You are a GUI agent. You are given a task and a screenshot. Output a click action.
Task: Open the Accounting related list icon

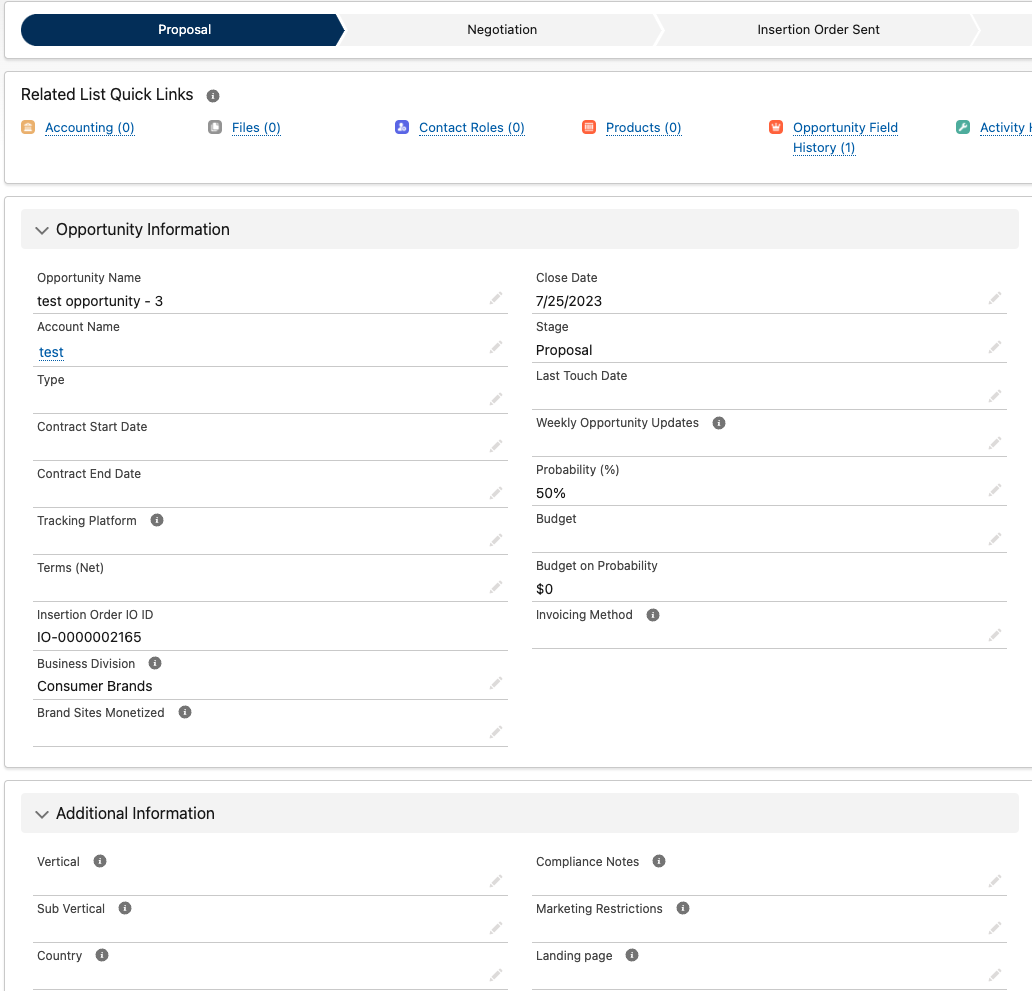pos(28,127)
